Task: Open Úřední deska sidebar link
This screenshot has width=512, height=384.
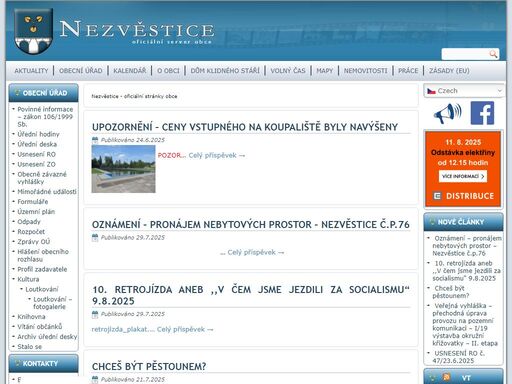Action: (x=37, y=144)
